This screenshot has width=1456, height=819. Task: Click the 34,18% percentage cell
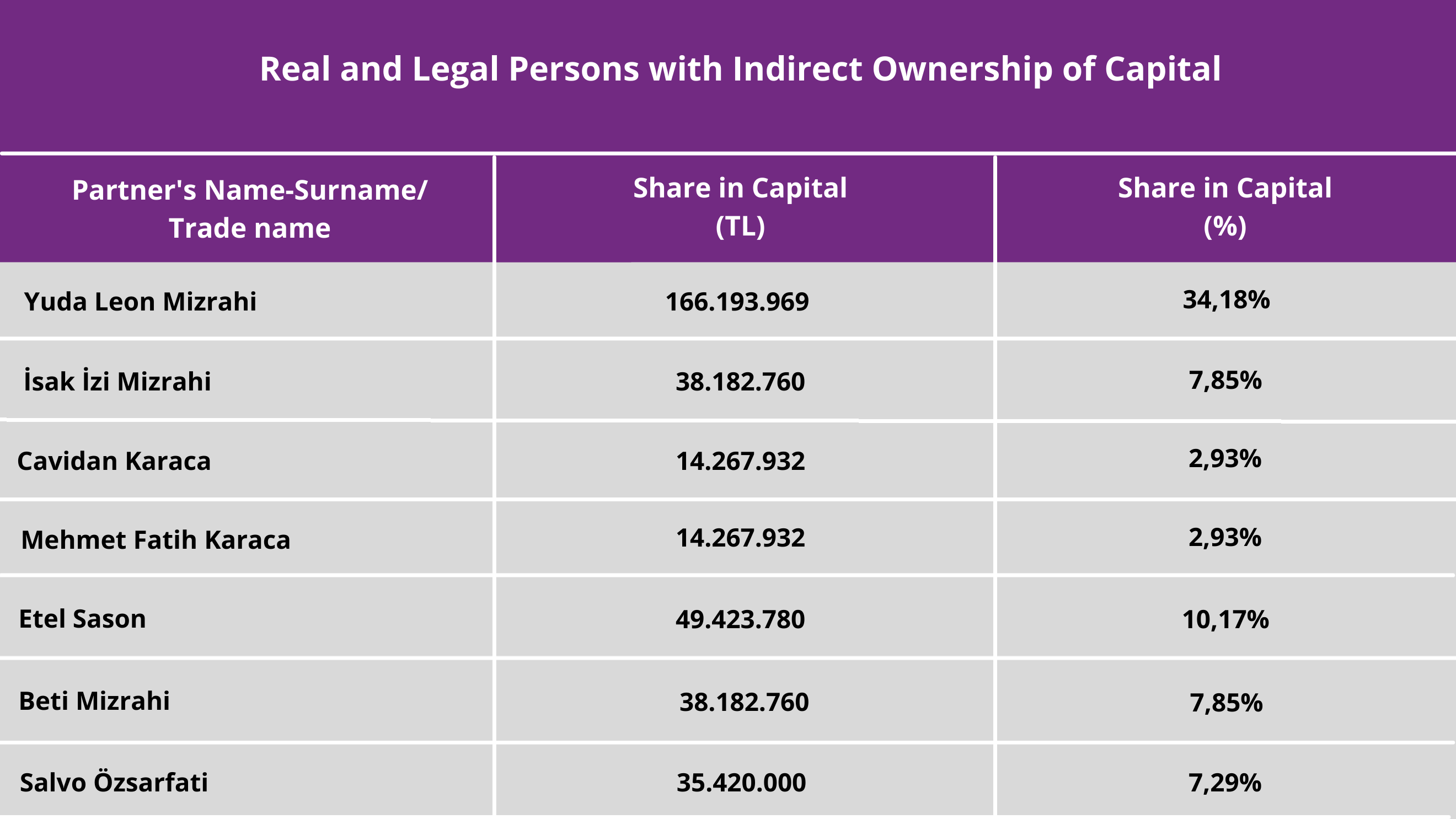1226,299
